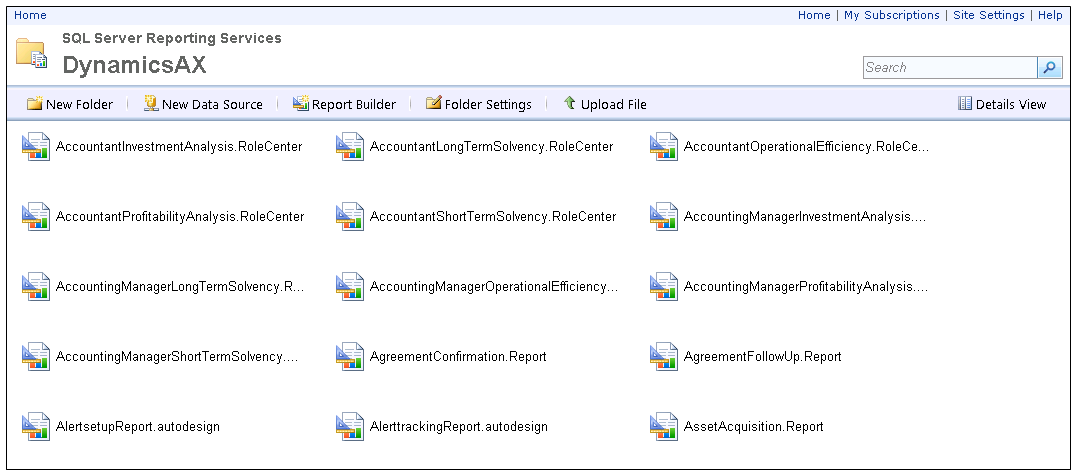
Task: Open AccountantLongTermSolvency.RoleCenter report name link
Action: pyautogui.click(x=491, y=146)
